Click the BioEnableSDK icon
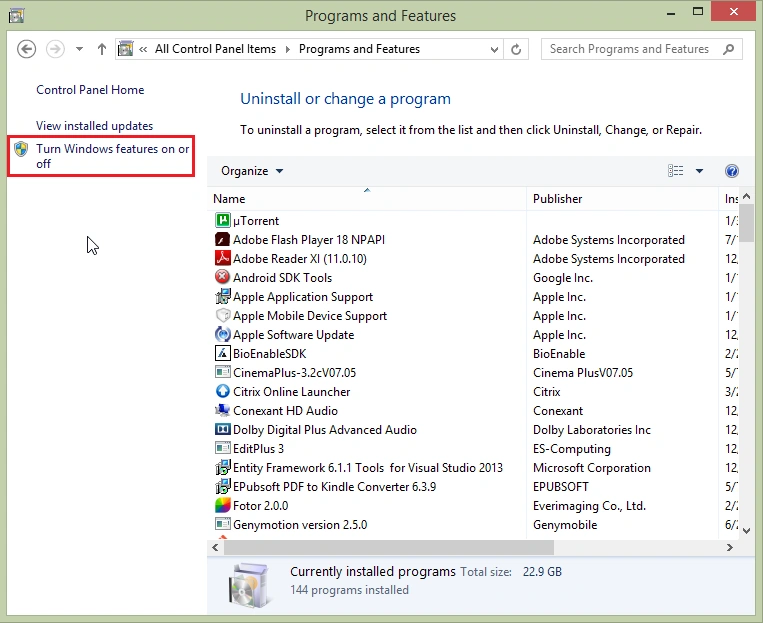This screenshot has height=623, width=763. (222, 353)
